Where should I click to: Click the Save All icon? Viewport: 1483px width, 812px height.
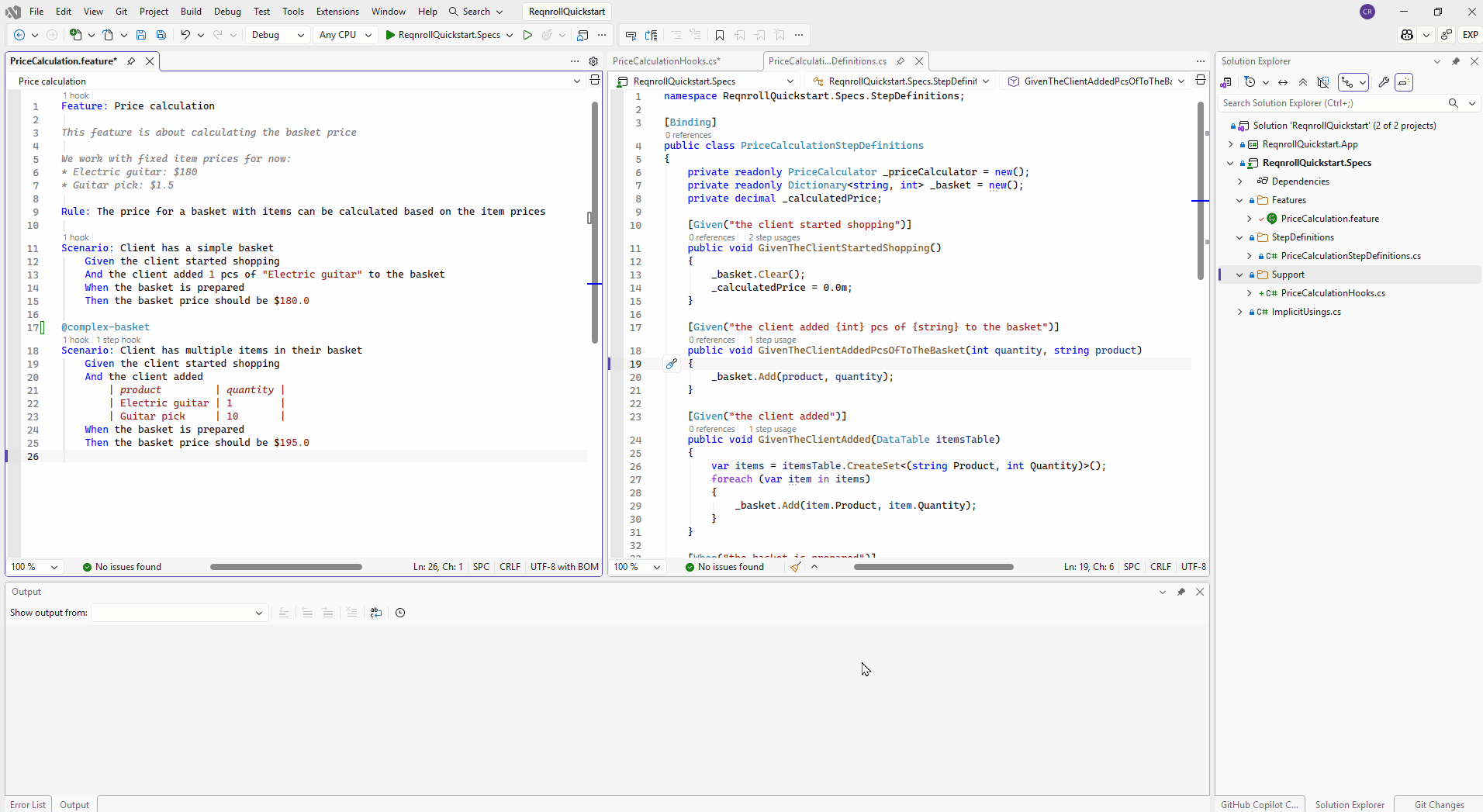pyautogui.click(x=161, y=35)
